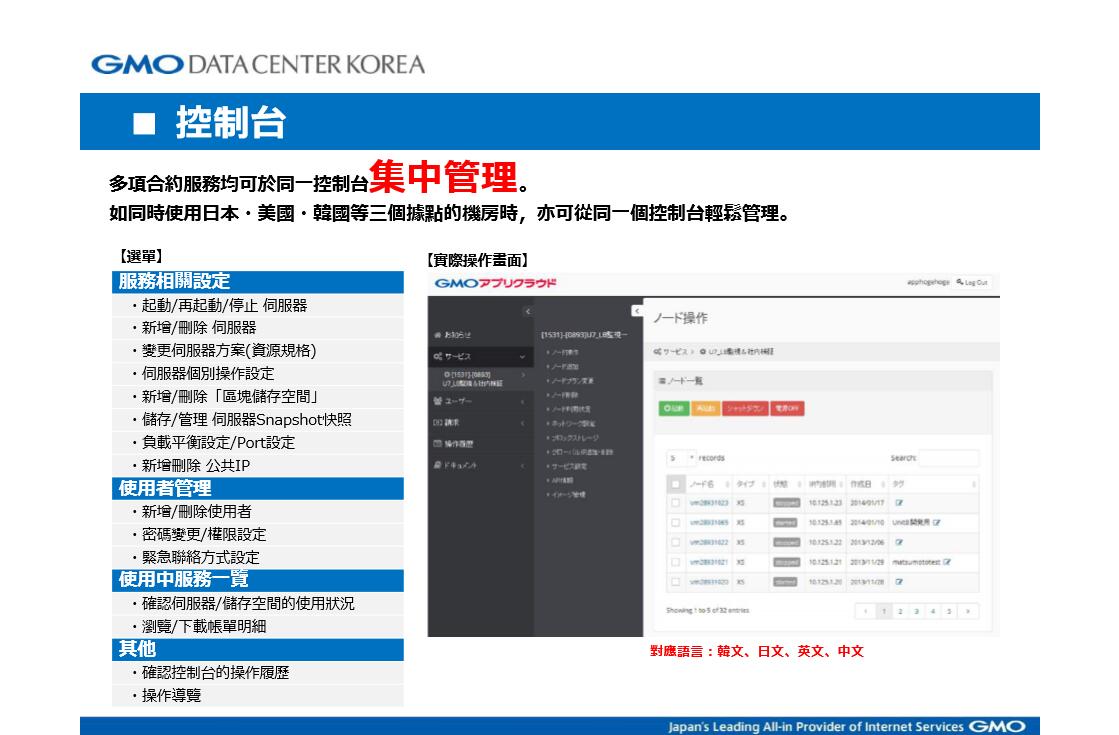The height and width of the screenshot is (735, 1119).
Task: Open ノードプラン変更 in the submenu
Action: pos(571,381)
